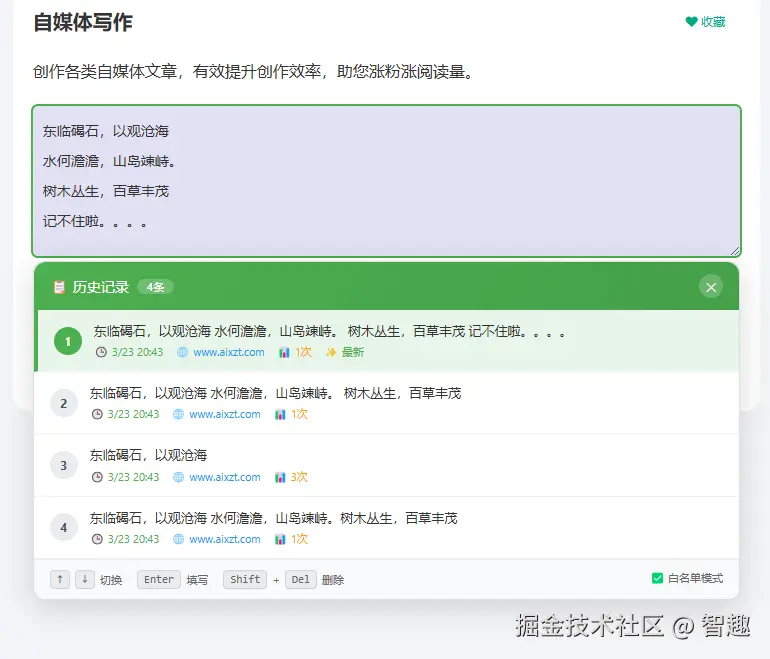Click the down arrow key hint
Viewport: 770px width, 659px height.
click(x=85, y=579)
